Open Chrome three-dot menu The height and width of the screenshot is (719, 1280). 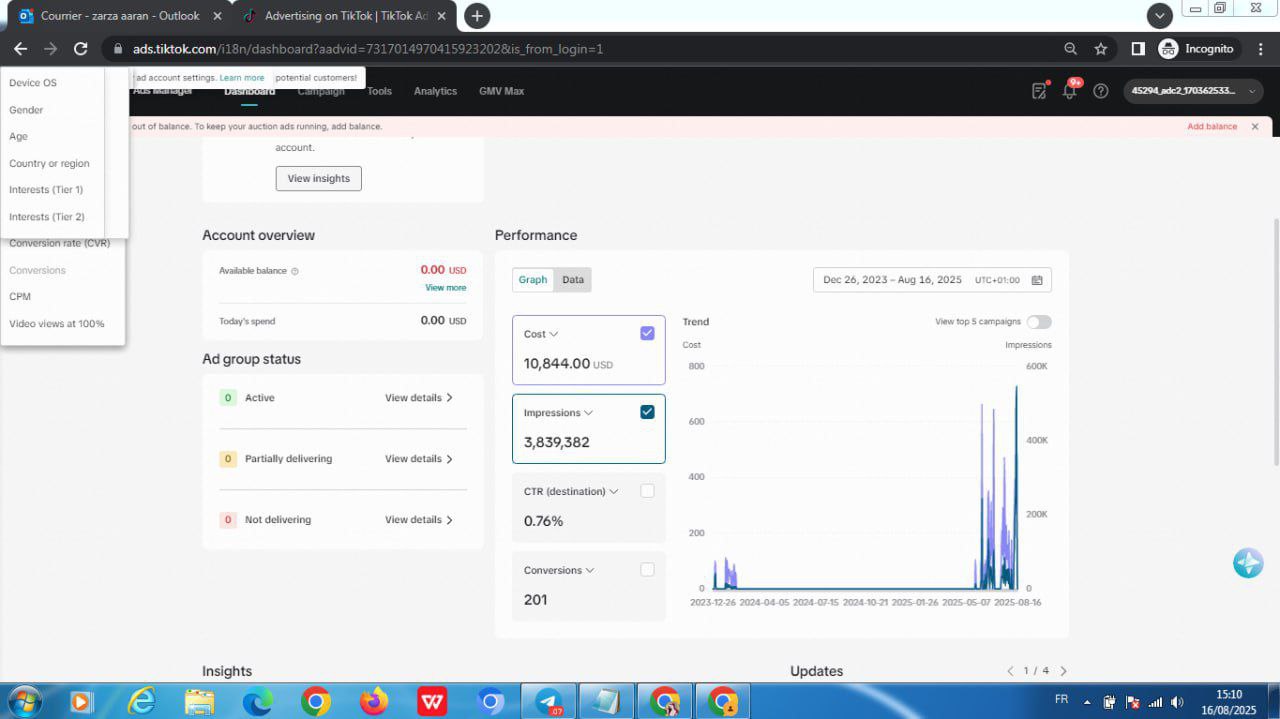click(x=1260, y=49)
